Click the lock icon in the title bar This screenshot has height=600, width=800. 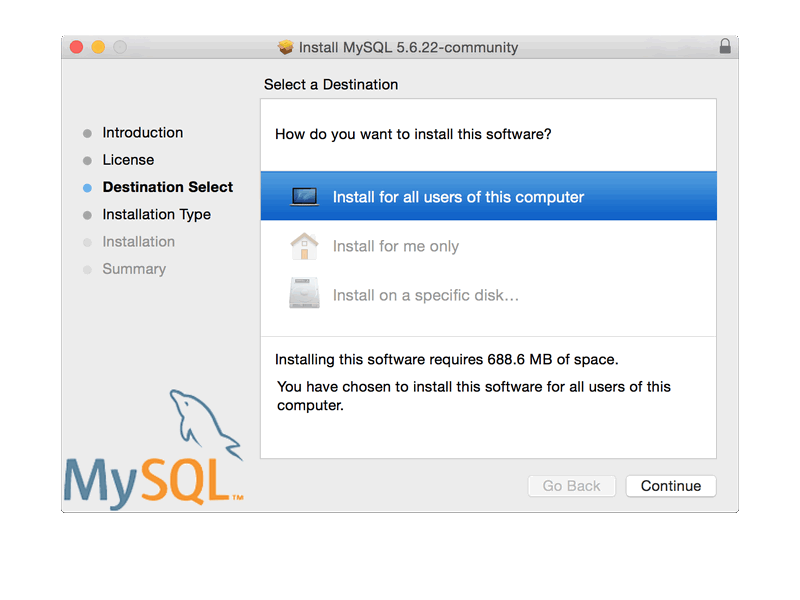(x=725, y=46)
